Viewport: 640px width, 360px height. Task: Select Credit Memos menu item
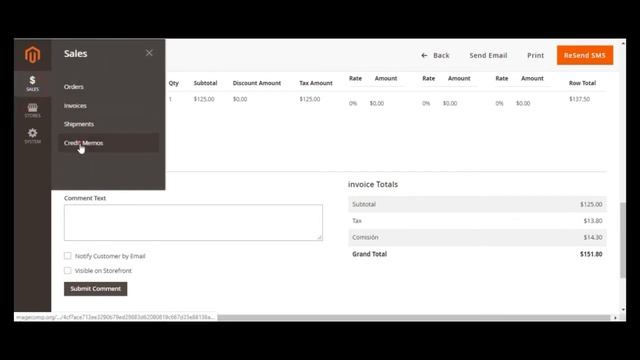pos(108,143)
